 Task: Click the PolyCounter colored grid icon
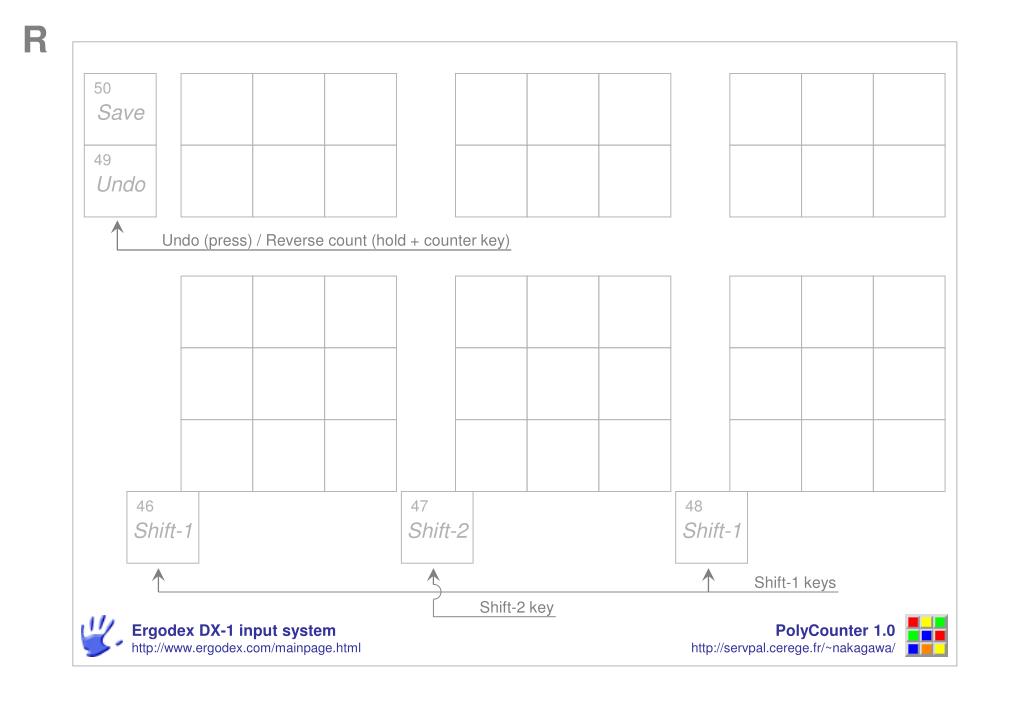(x=926, y=636)
